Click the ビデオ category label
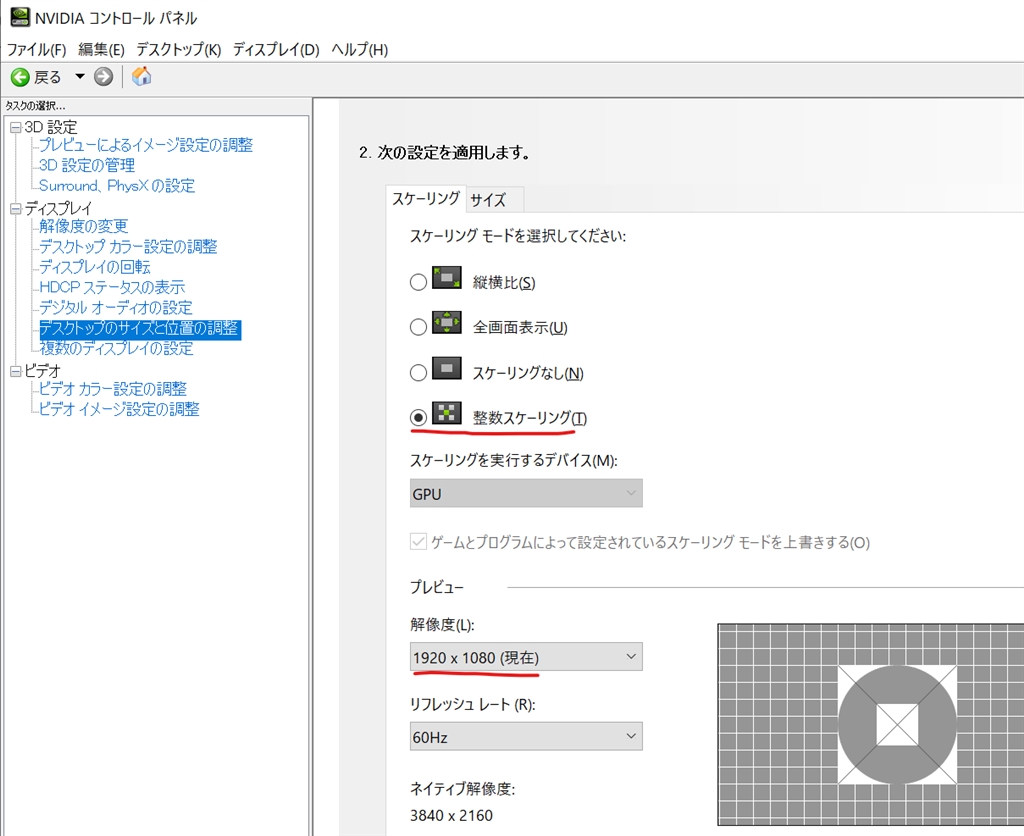Image resolution: width=1024 pixels, height=836 pixels. click(43, 371)
